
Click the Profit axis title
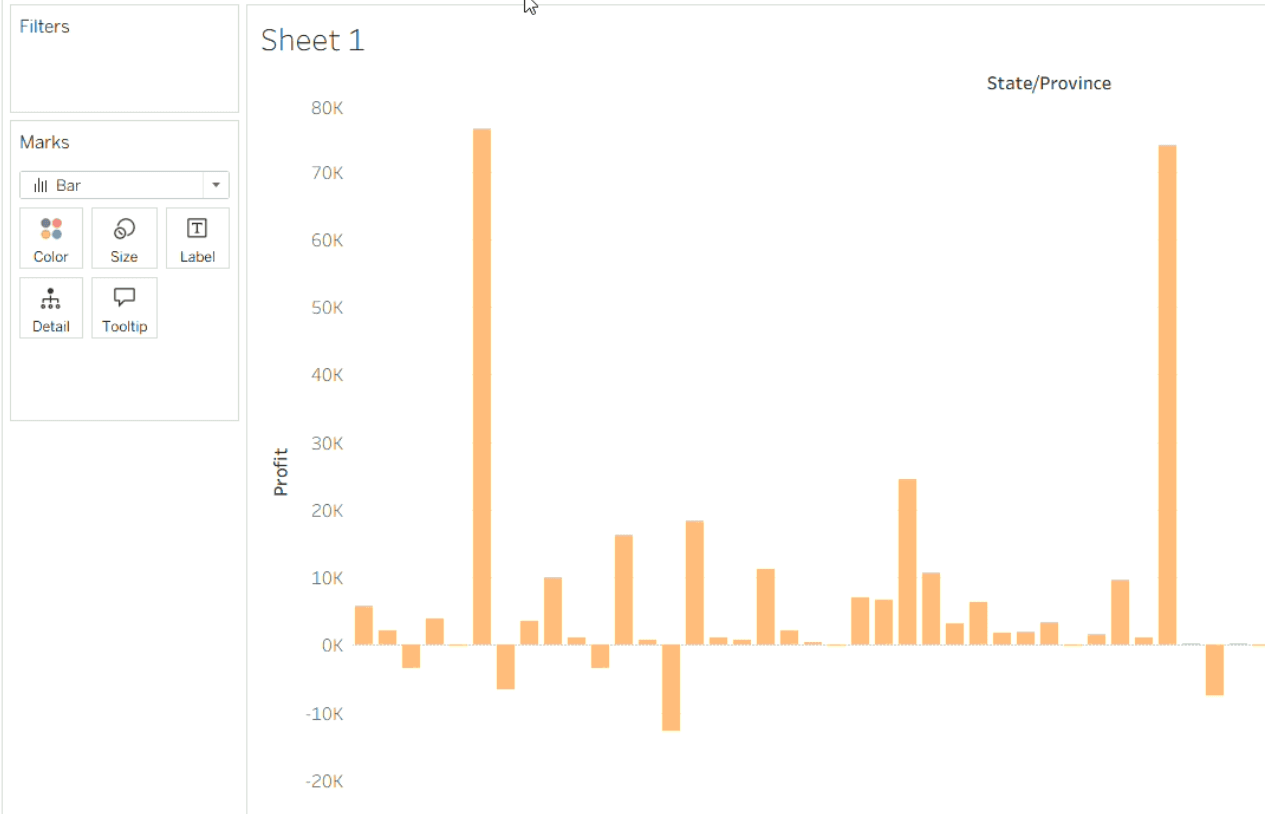pyautogui.click(x=281, y=471)
